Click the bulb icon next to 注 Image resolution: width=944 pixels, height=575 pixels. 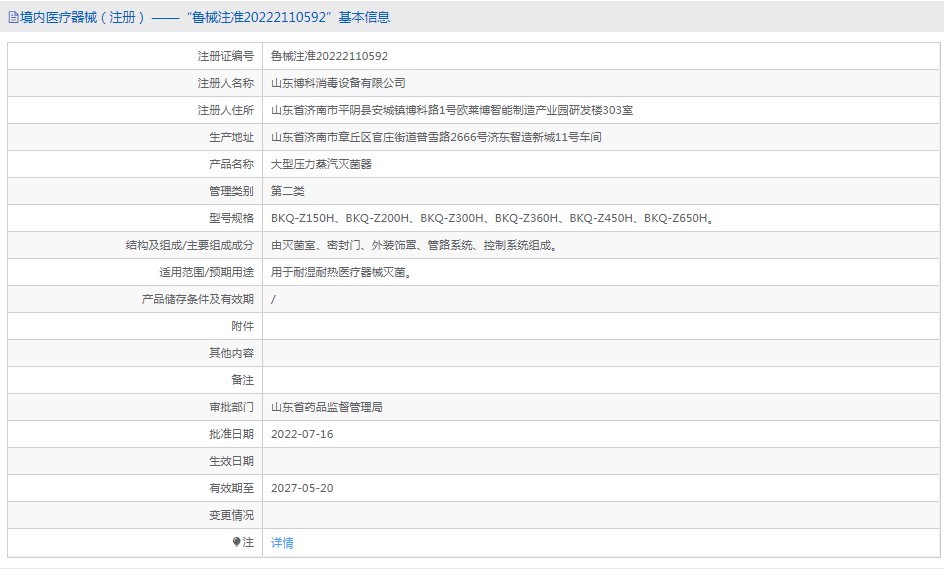[237, 542]
